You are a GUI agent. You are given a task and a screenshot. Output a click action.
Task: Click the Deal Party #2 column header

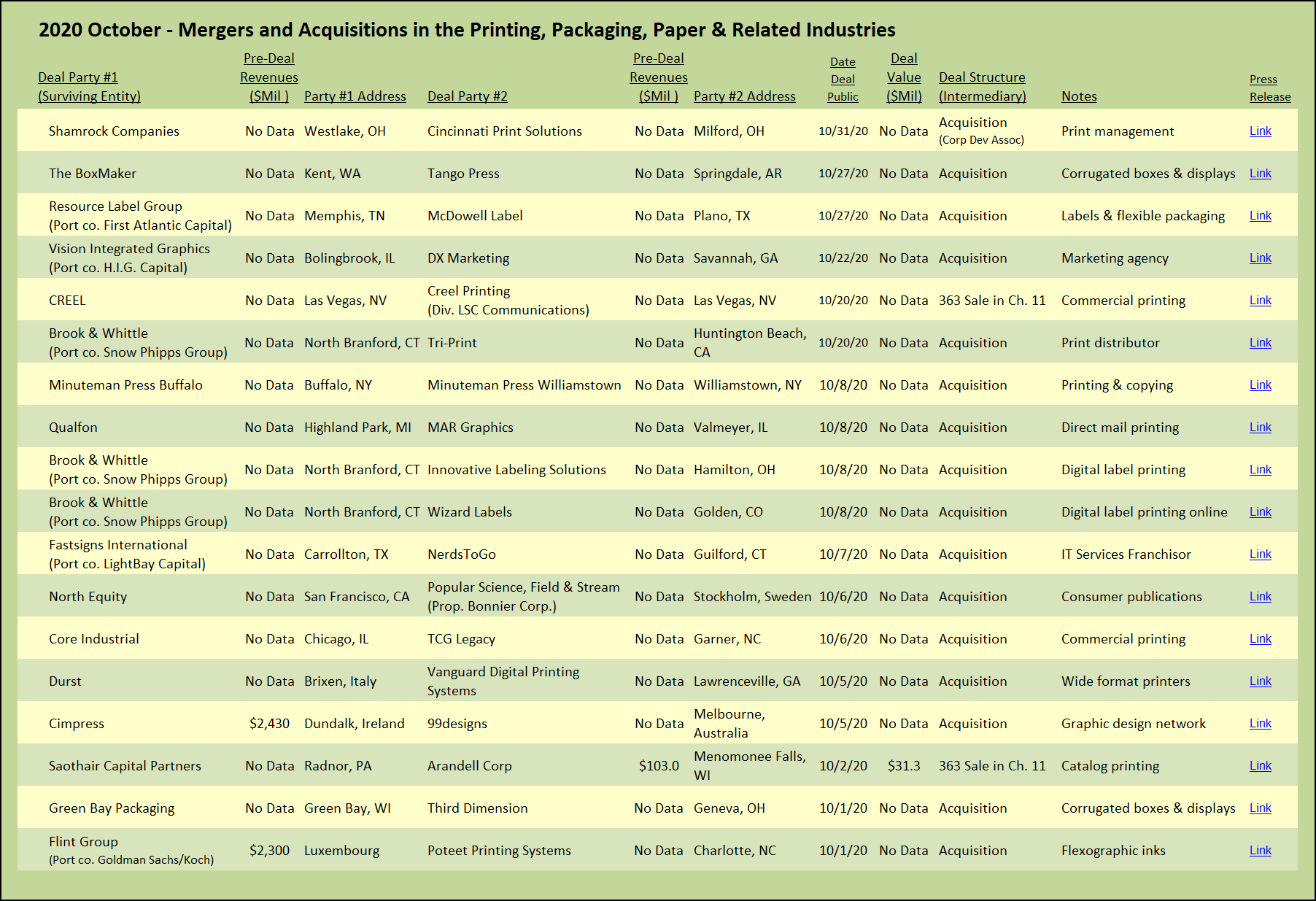pos(468,96)
